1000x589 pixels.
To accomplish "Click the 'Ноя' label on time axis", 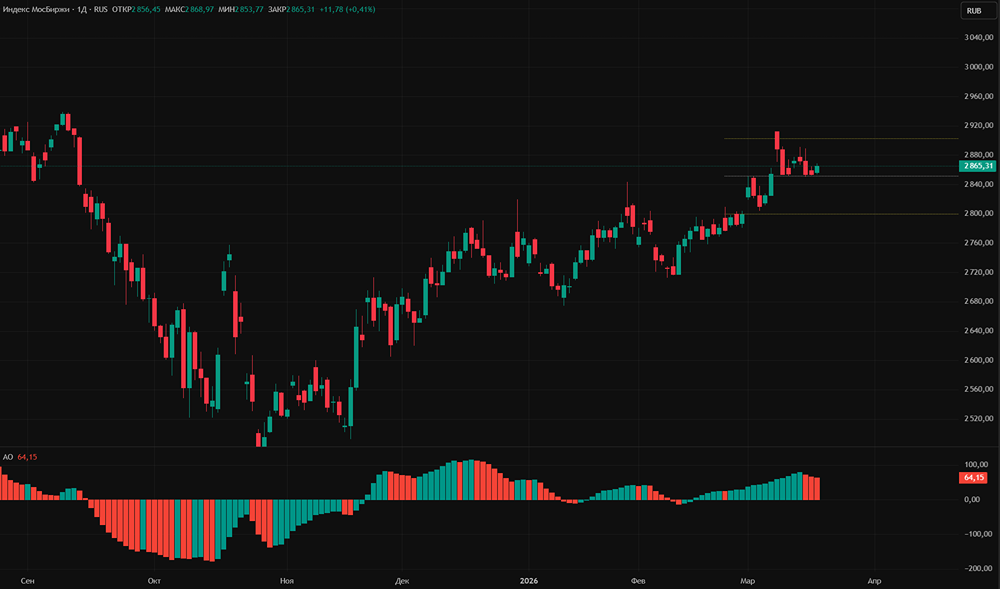I will [287, 581].
